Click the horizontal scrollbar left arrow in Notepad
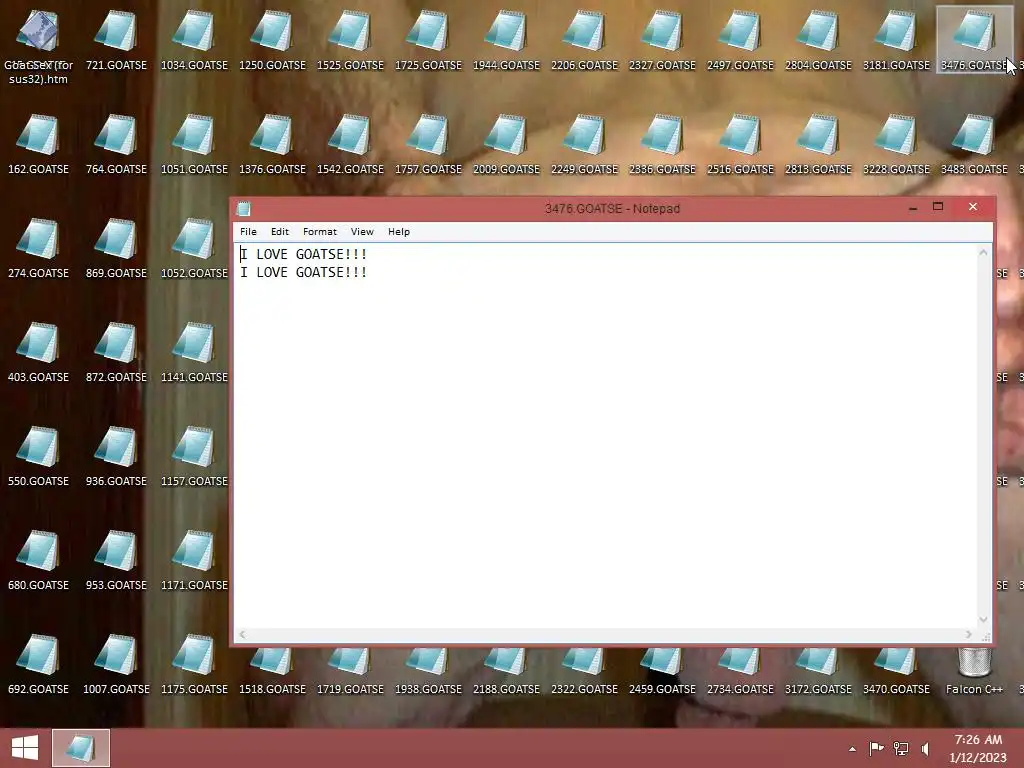The image size is (1024, 768). (242, 634)
